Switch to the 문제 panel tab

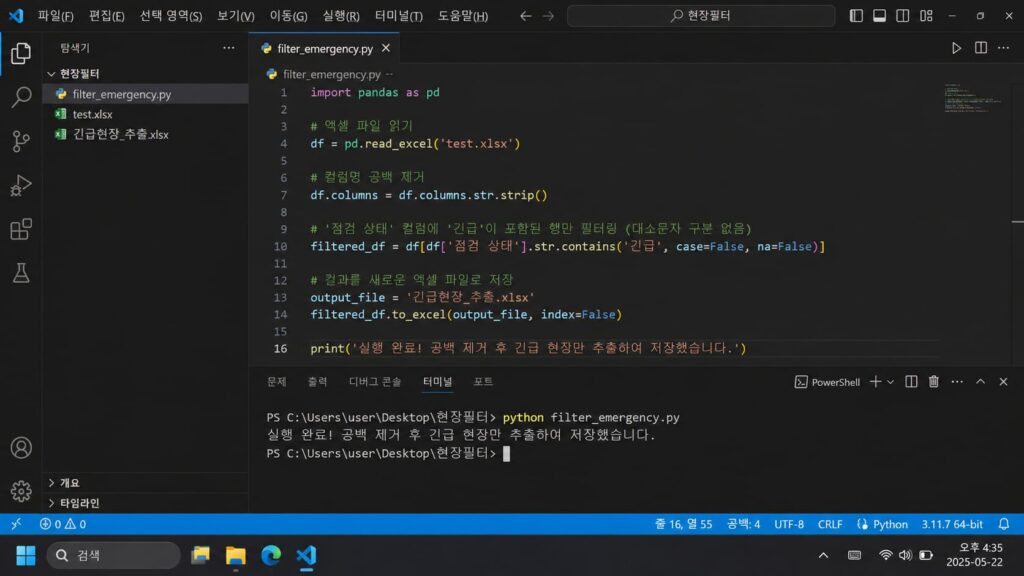point(277,381)
